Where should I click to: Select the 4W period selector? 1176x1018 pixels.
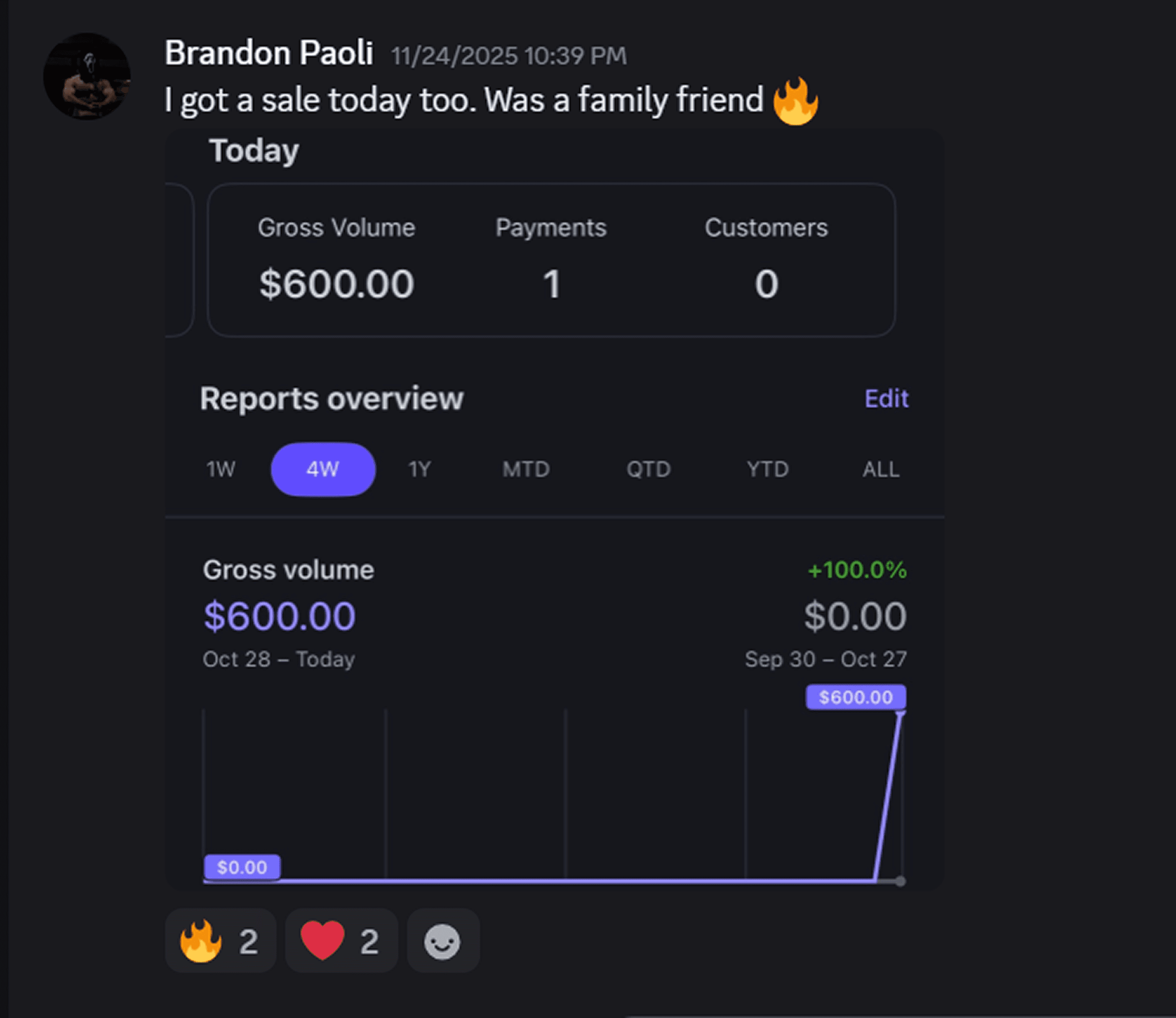pyautogui.click(x=323, y=469)
